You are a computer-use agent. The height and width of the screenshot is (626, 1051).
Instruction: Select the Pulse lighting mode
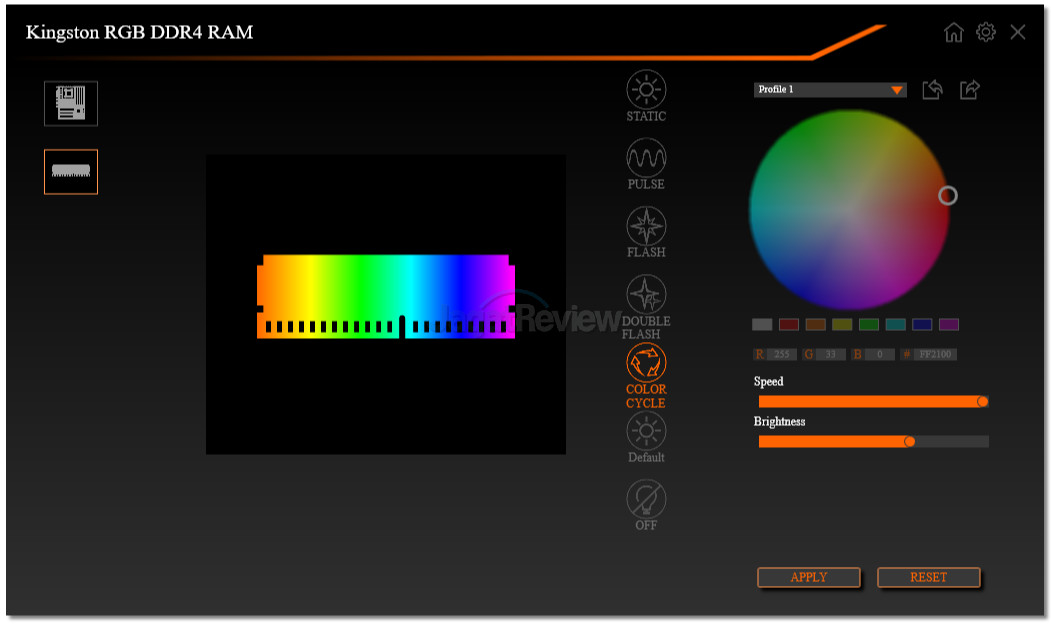click(646, 164)
